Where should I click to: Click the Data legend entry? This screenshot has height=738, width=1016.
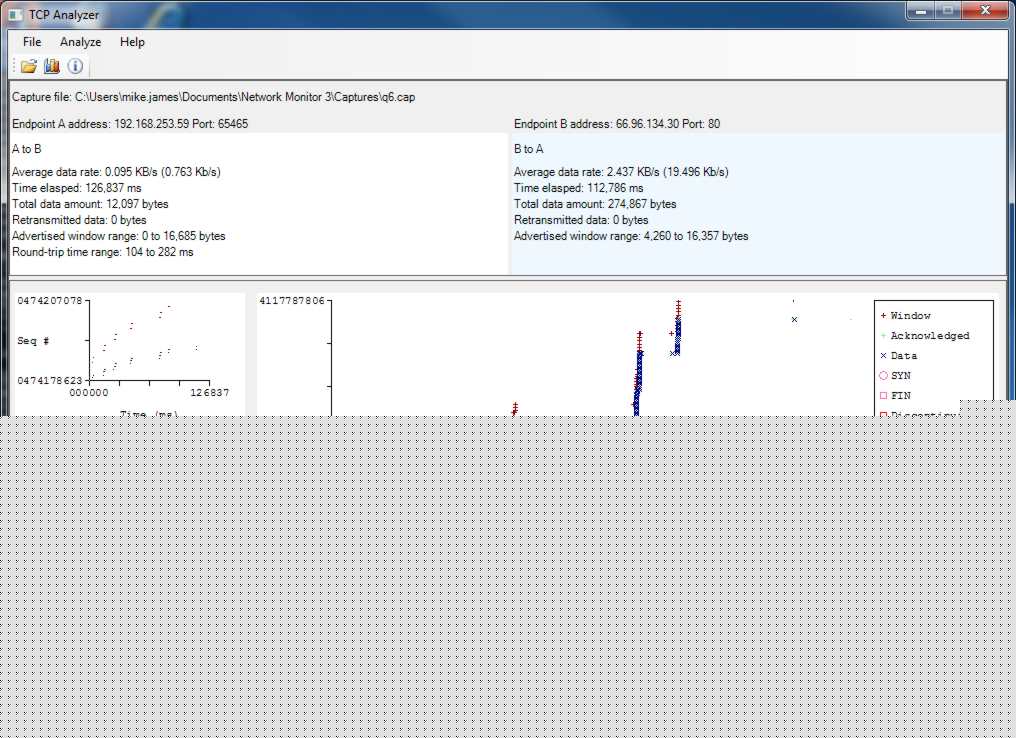tap(899, 356)
